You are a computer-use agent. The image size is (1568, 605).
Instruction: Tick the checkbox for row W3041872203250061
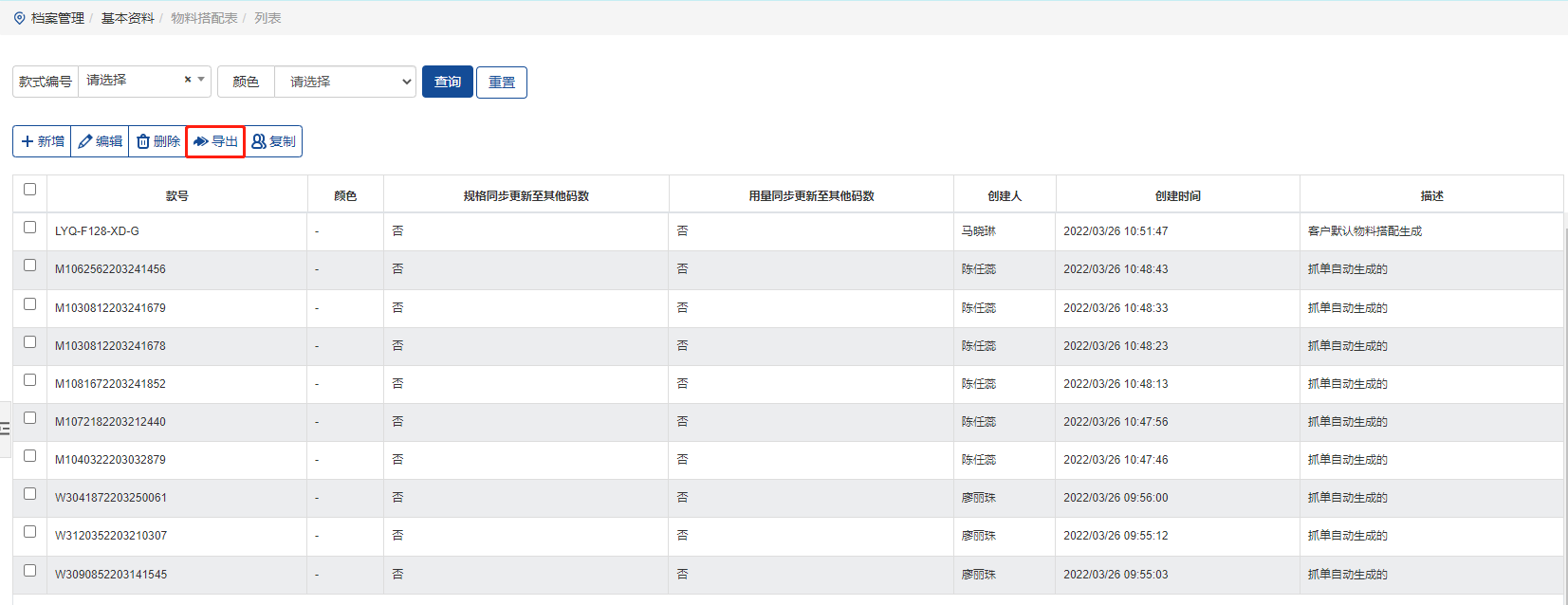click(x=29, y=494)
